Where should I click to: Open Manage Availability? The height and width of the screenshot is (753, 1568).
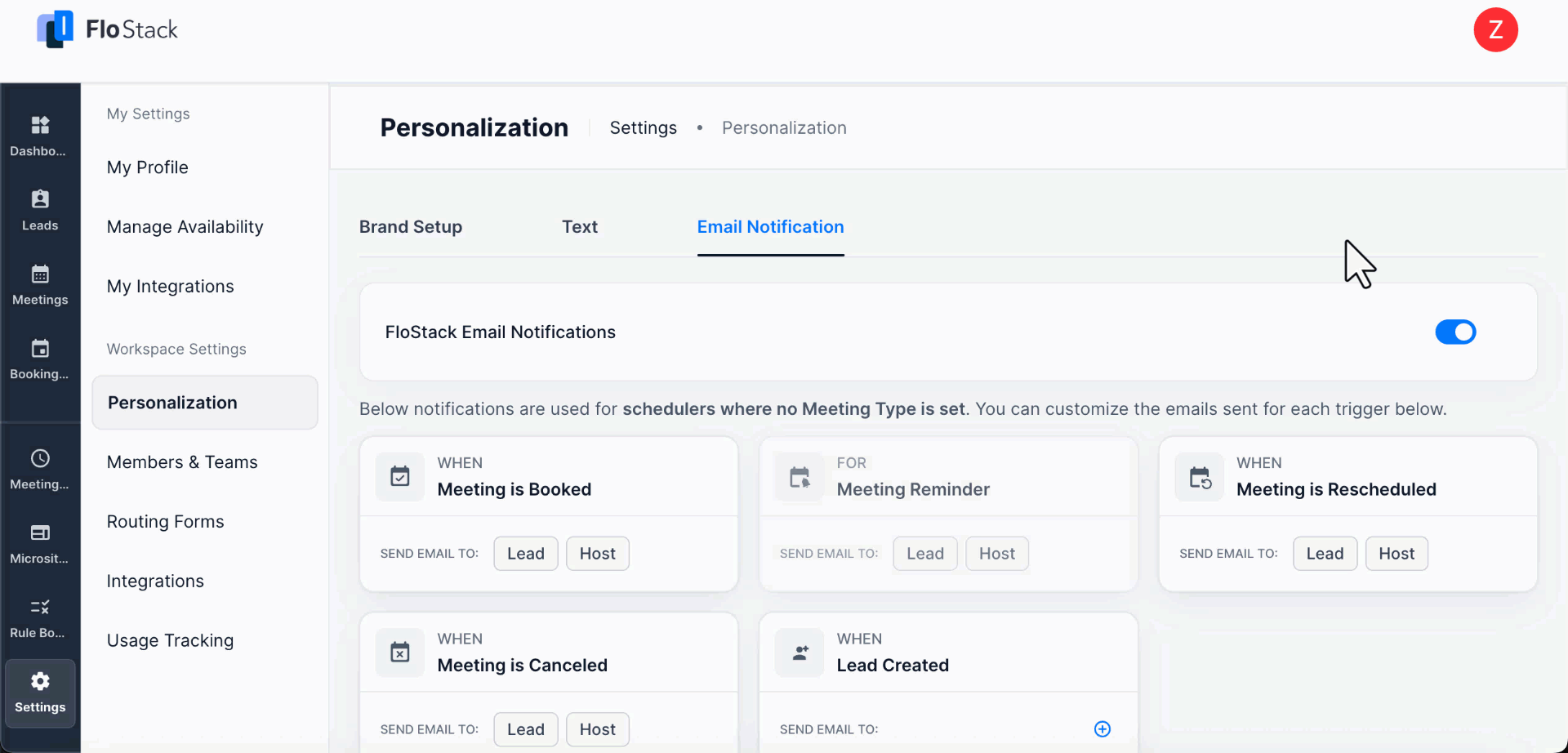pos(185,227)
